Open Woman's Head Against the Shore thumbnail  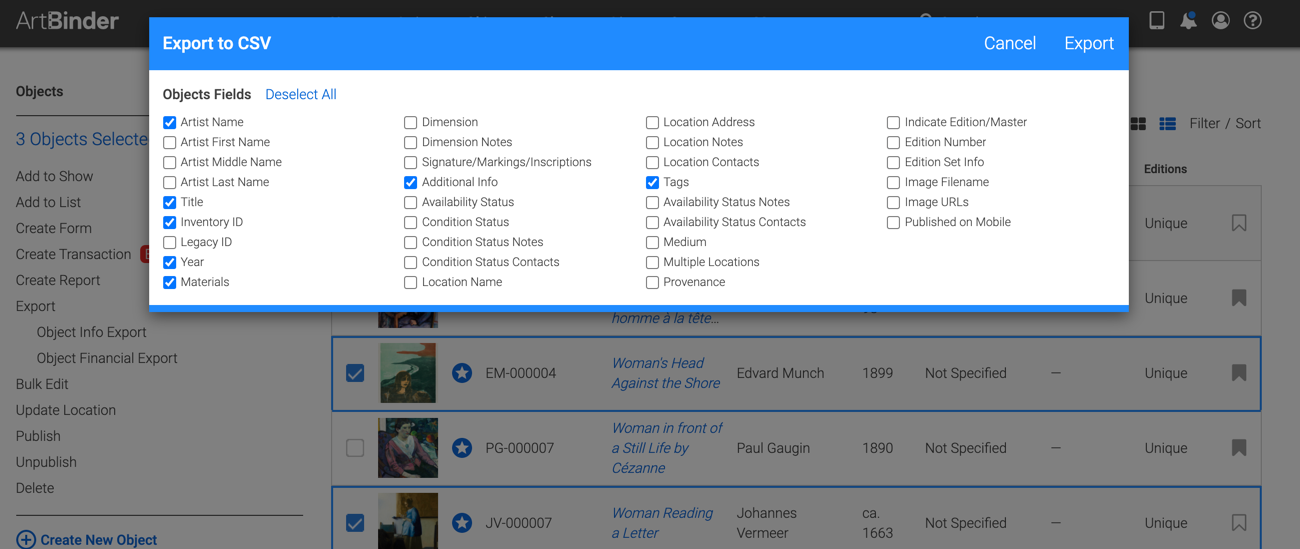tap(408, 373)
